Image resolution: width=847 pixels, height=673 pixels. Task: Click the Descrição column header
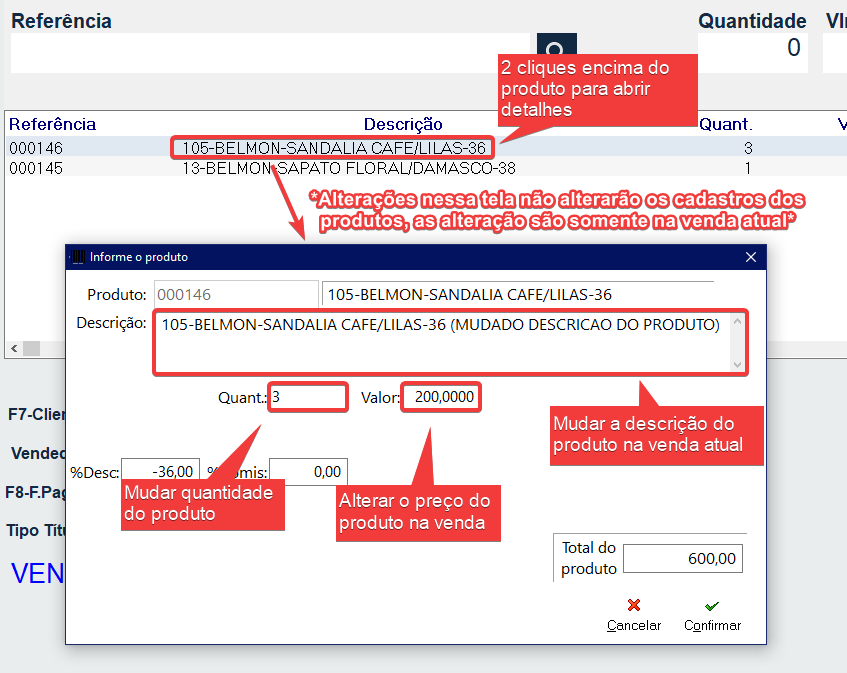click(402, 124)
